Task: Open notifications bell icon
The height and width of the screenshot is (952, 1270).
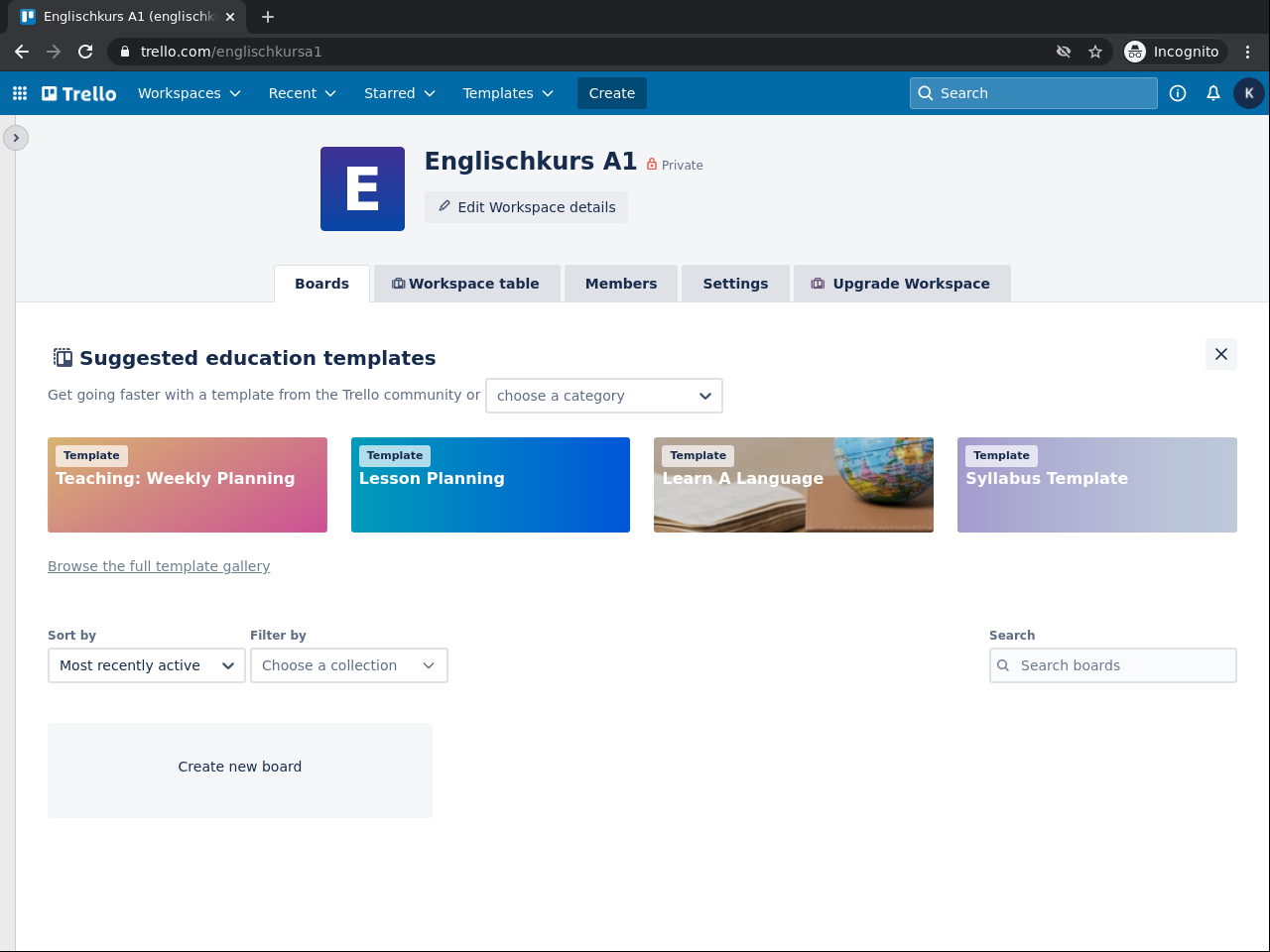Action: tap(1213, 93)
